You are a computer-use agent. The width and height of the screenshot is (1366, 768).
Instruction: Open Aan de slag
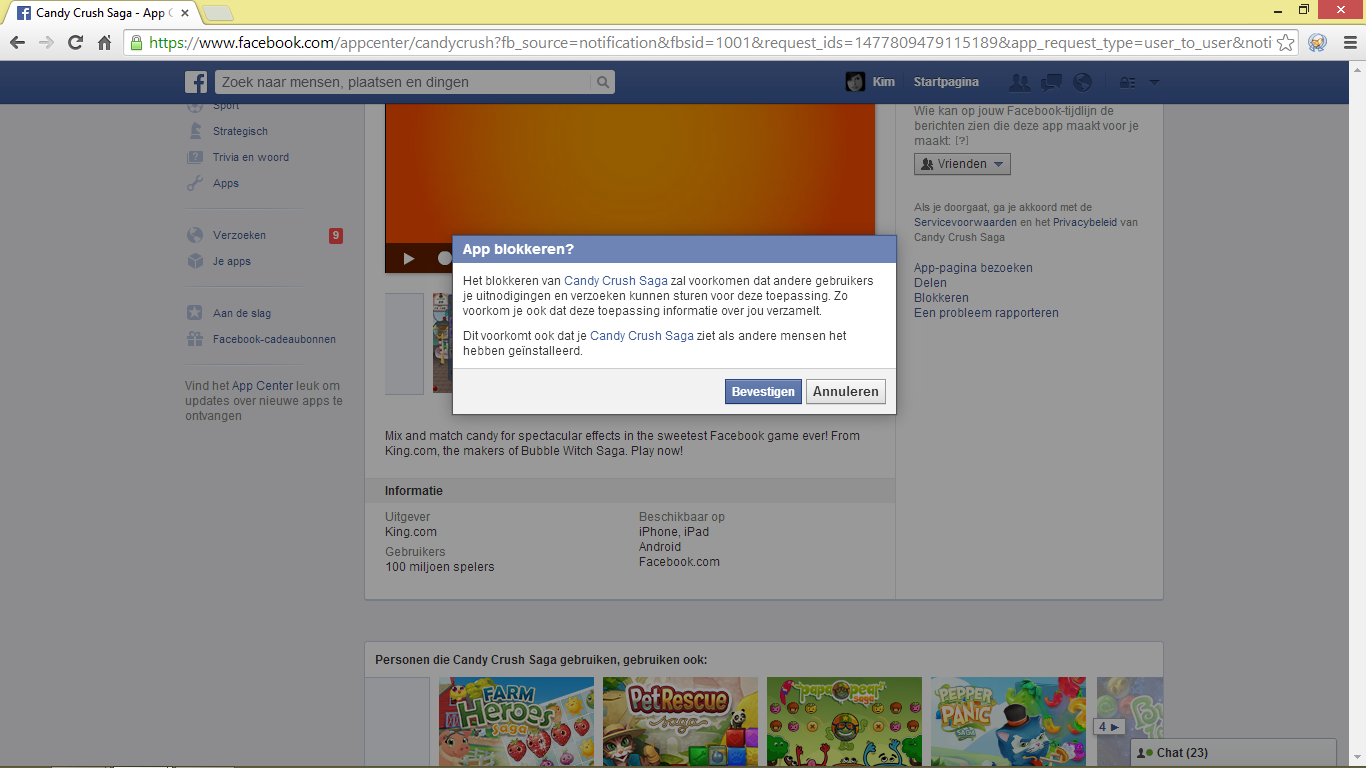(242, 313)
